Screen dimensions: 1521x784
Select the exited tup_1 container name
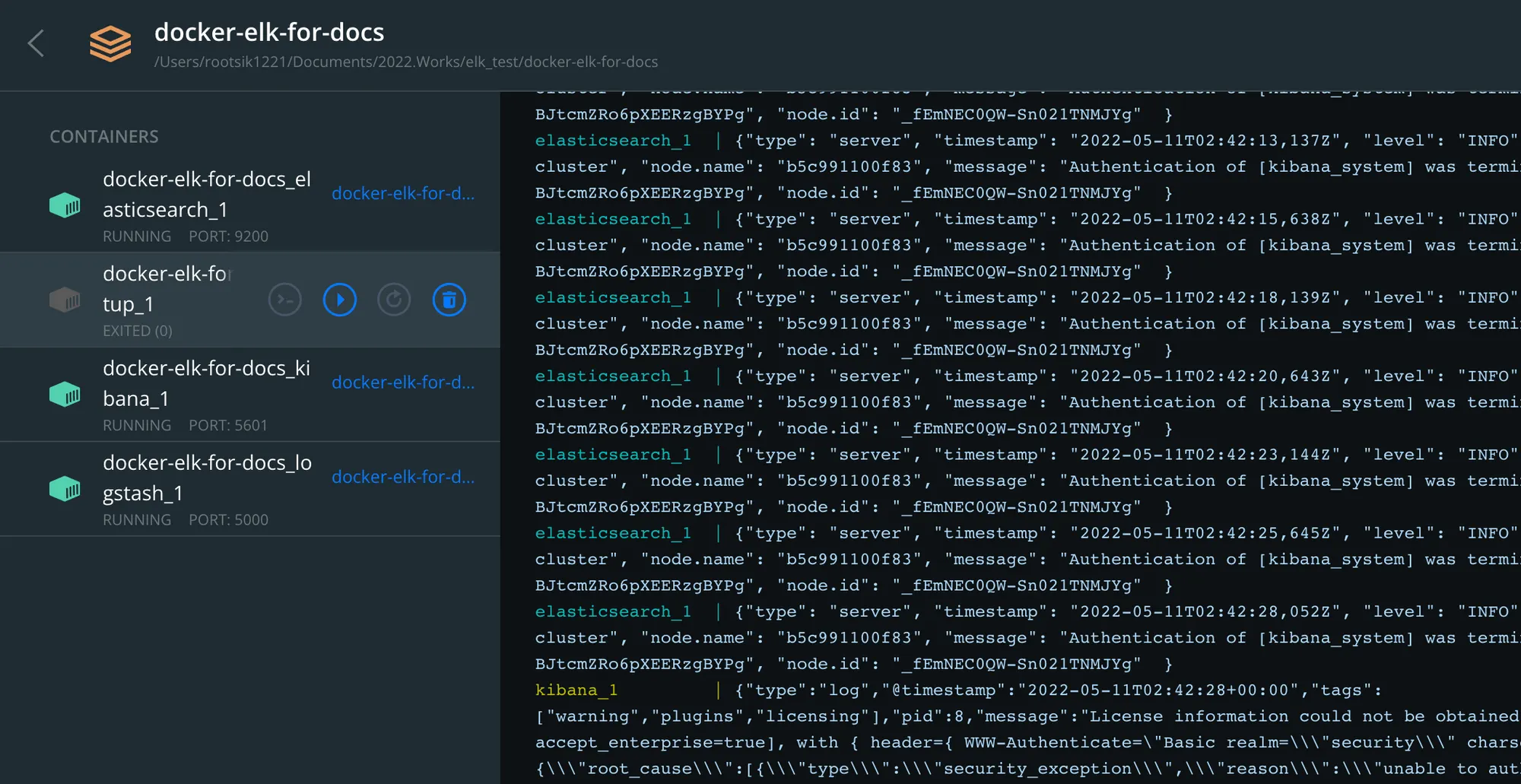(167, 288)
